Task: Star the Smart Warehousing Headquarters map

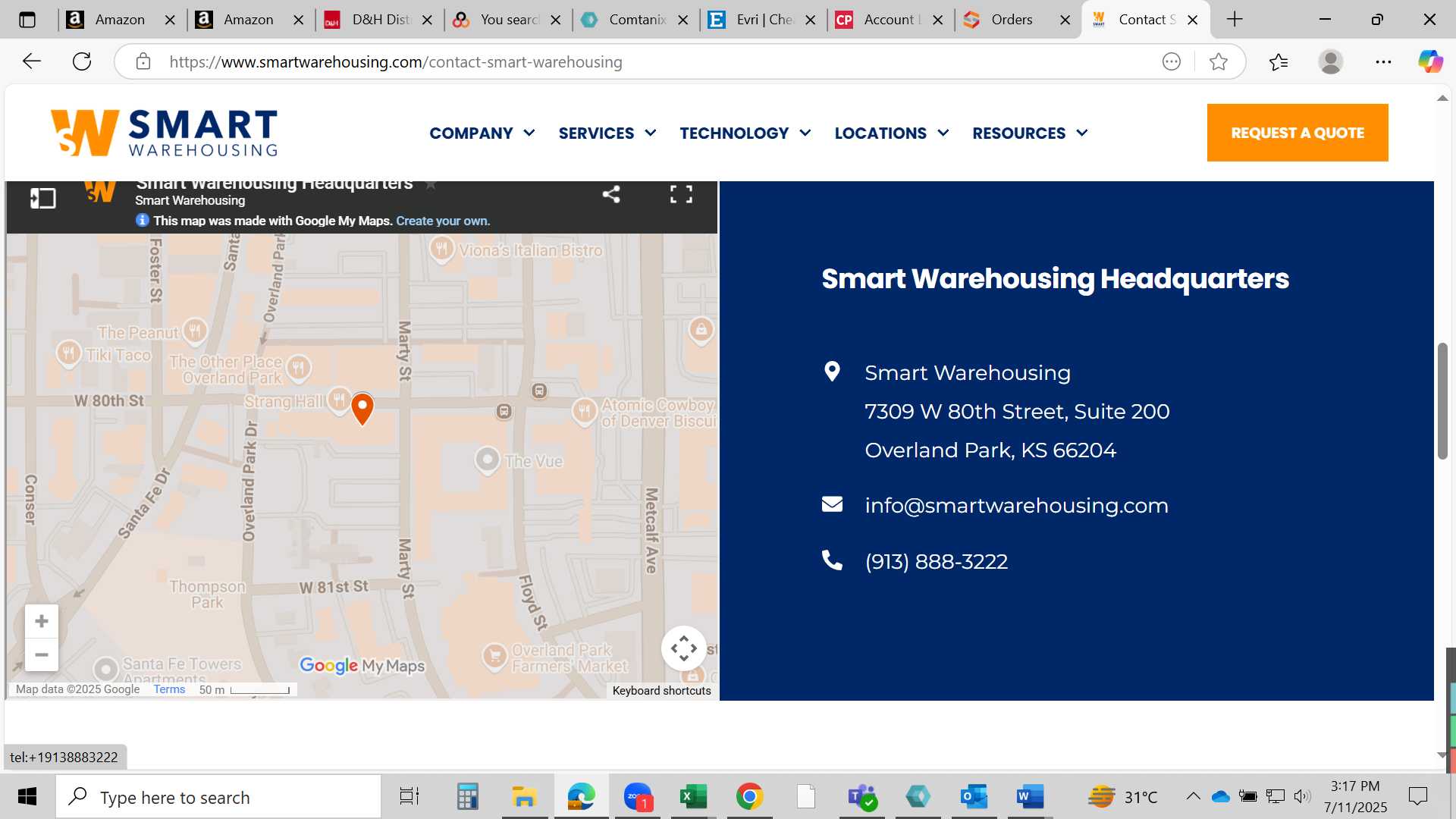Action: [x=431, y=185]
